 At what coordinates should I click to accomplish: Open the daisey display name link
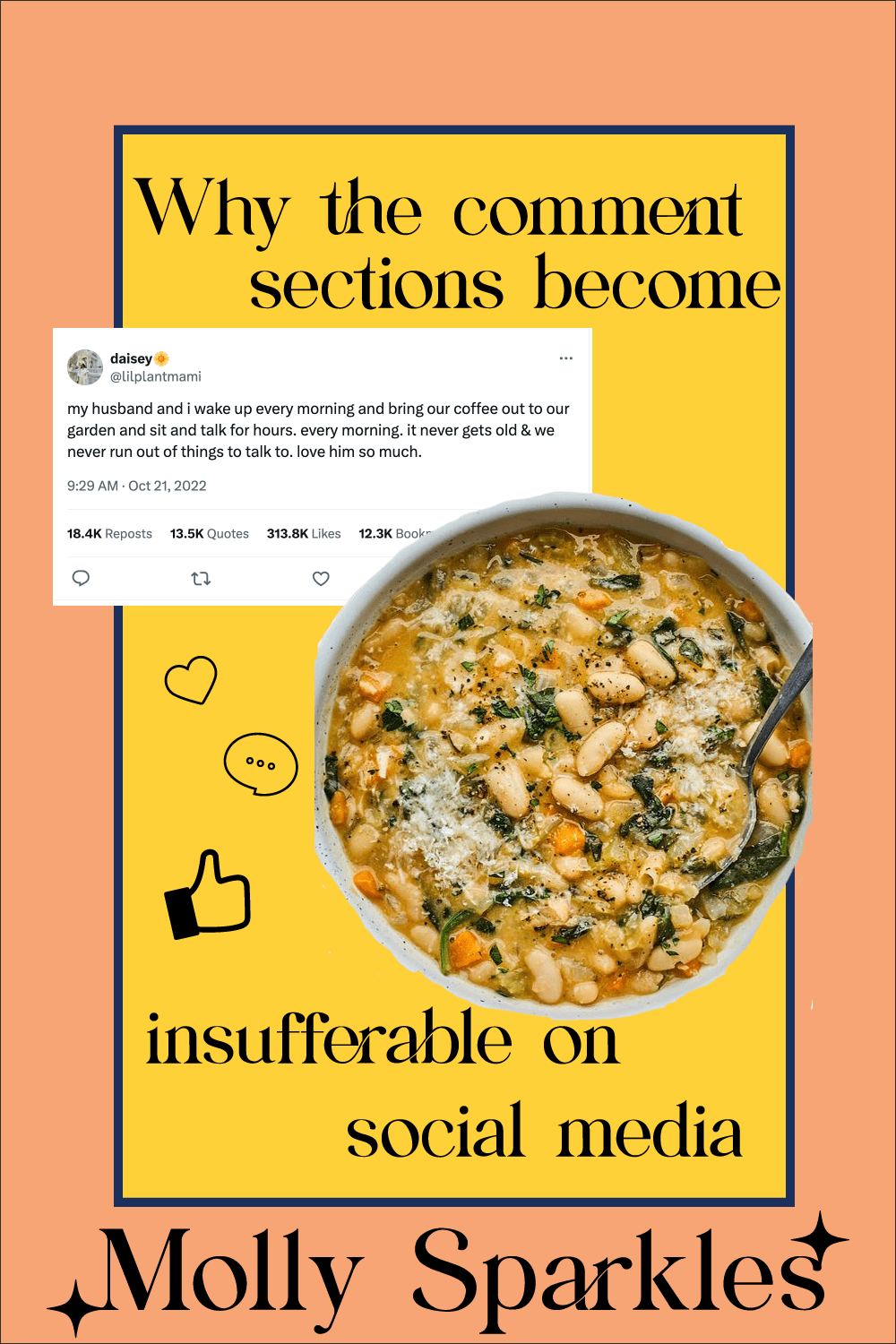point(131,358)
